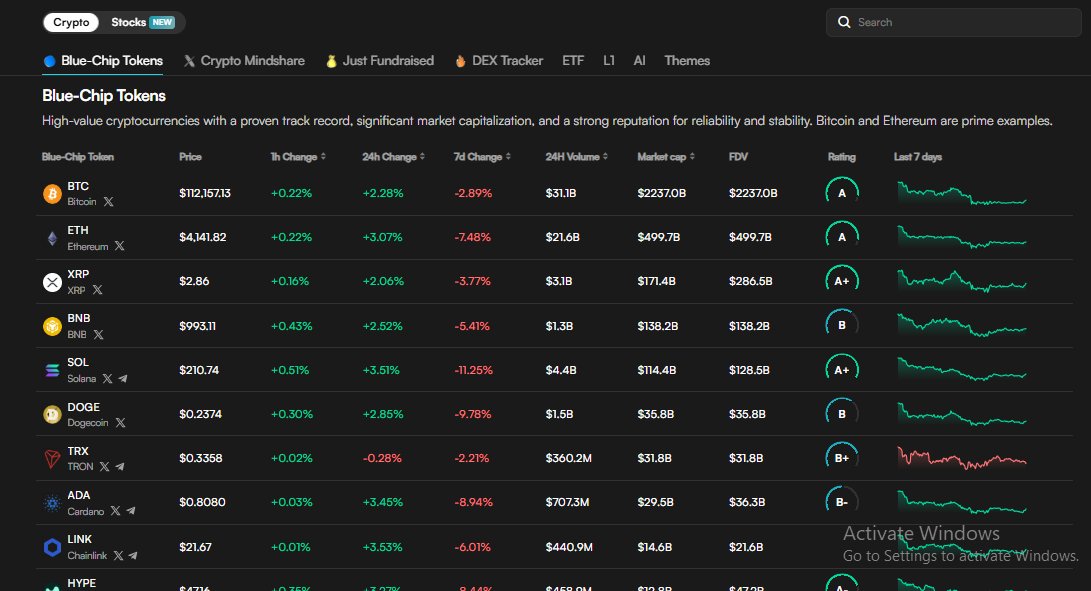Sort by 7d Change column
Screen dimensions: 1091x591
tap(482, 157)
